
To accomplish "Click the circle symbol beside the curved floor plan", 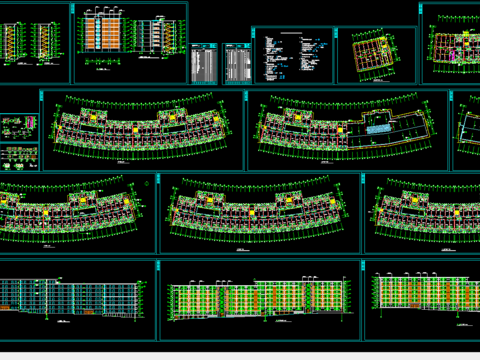I will [147, 183].
